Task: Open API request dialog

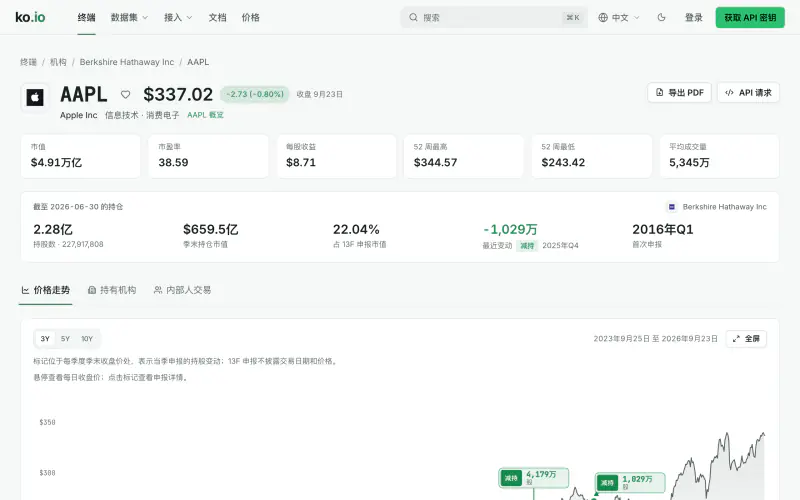Action: pyautogui.click(x=748, y=93)
